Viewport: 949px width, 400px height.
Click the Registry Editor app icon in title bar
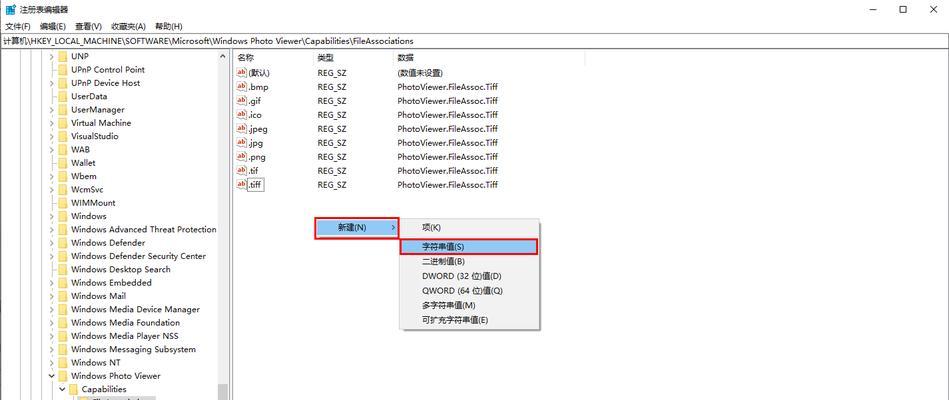point(10,10)
